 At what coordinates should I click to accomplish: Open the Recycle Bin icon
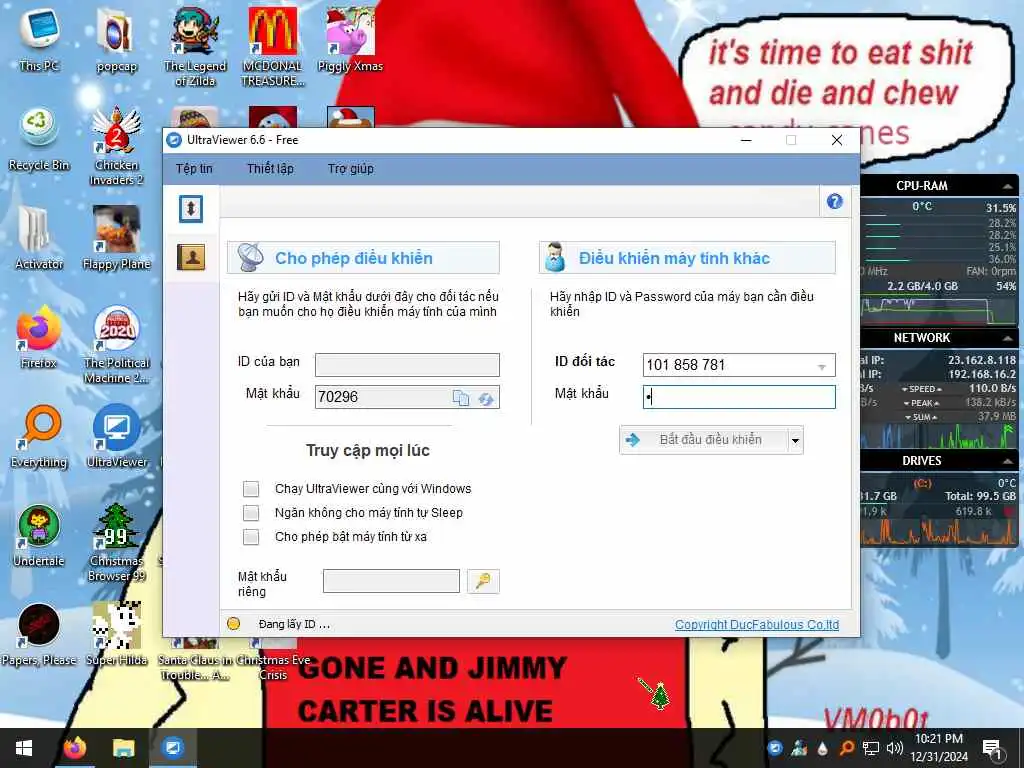click(39, 139)
